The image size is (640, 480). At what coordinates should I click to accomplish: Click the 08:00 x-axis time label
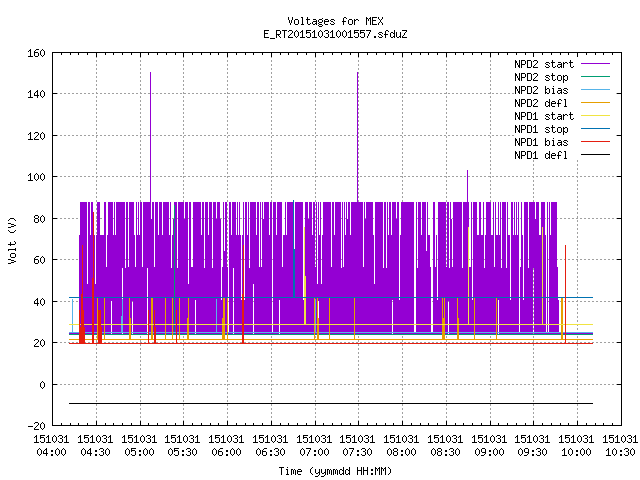pyautogui.click(x=402, y=453)
